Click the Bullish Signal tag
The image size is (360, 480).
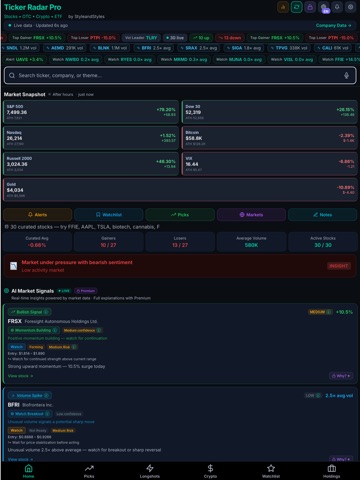[x=29, y=312]
